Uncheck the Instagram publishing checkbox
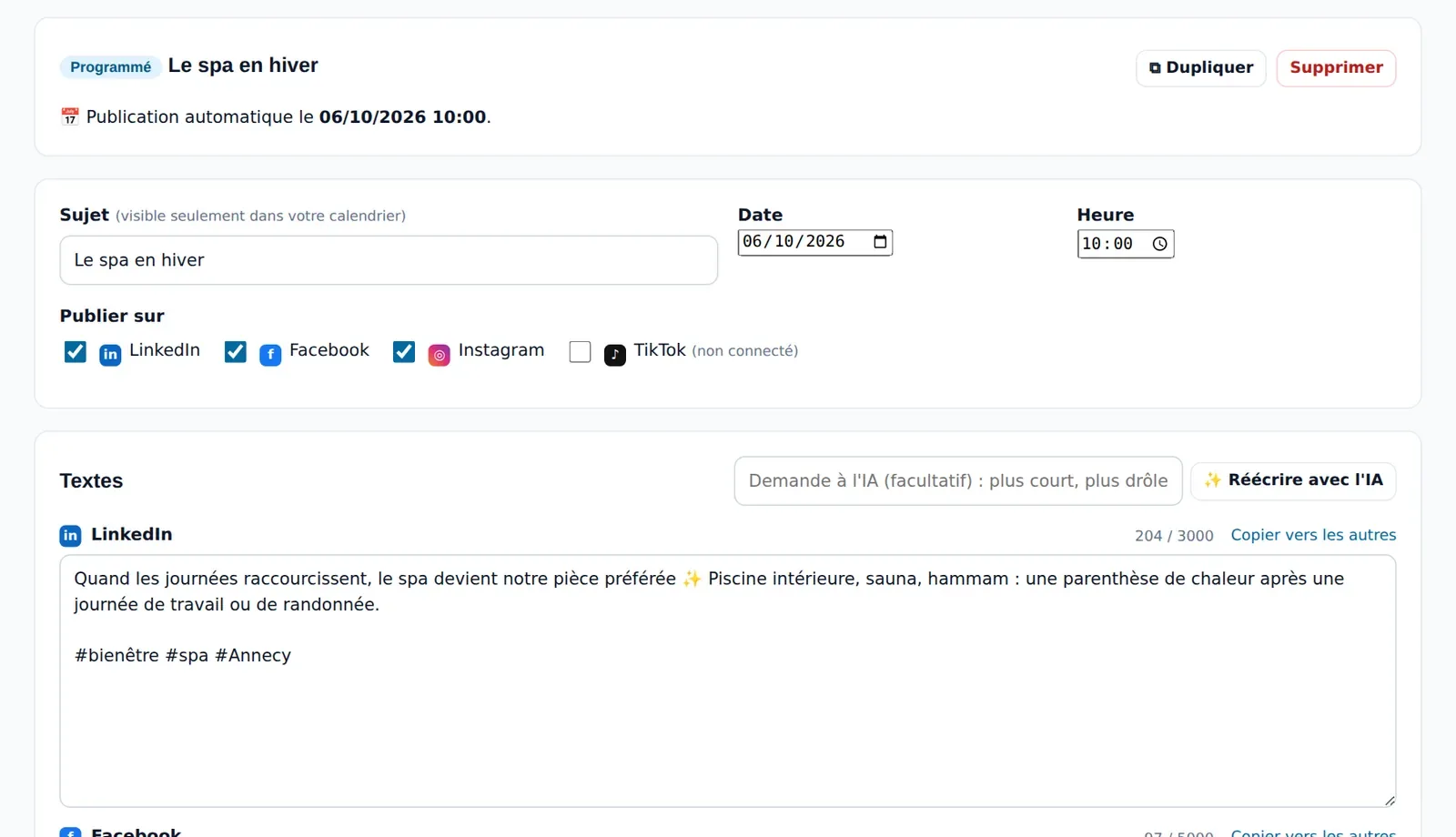1456x837 pixels. click(x=404, y=352)
